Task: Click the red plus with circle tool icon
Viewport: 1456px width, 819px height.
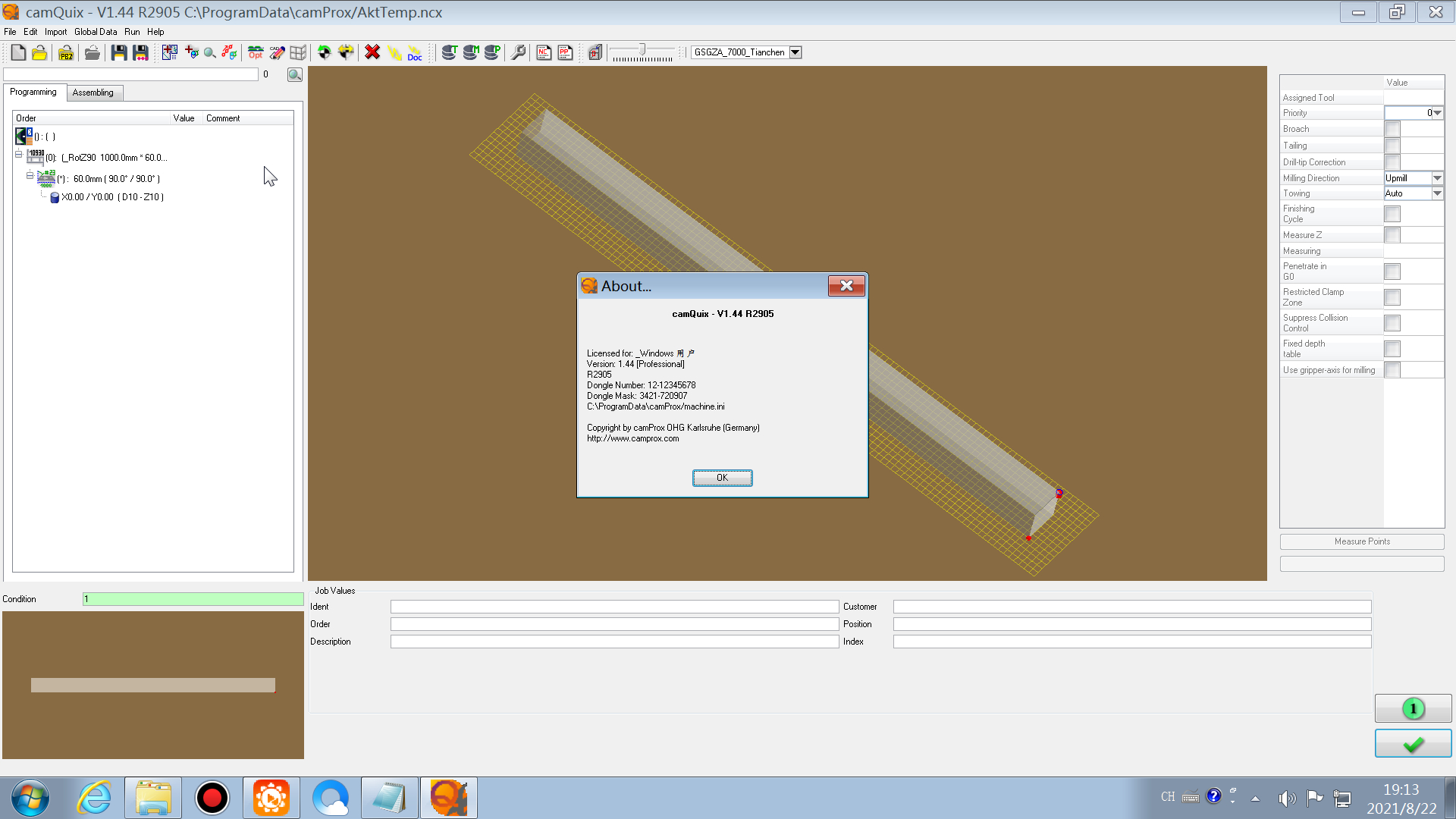Action: tap(191, 52)
